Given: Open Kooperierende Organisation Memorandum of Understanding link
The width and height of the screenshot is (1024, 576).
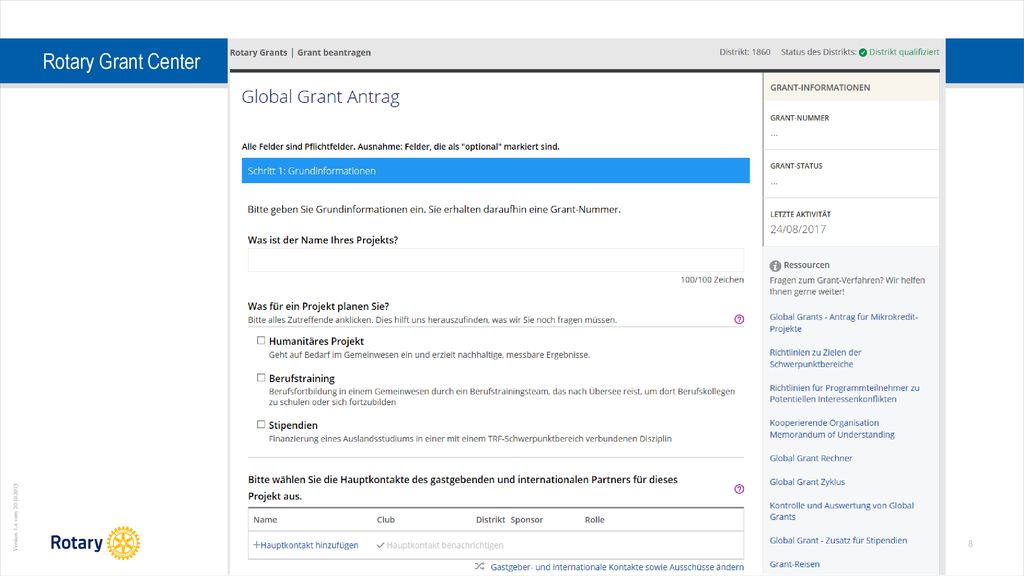Looking at the screenshot, I should click(832, 428).
